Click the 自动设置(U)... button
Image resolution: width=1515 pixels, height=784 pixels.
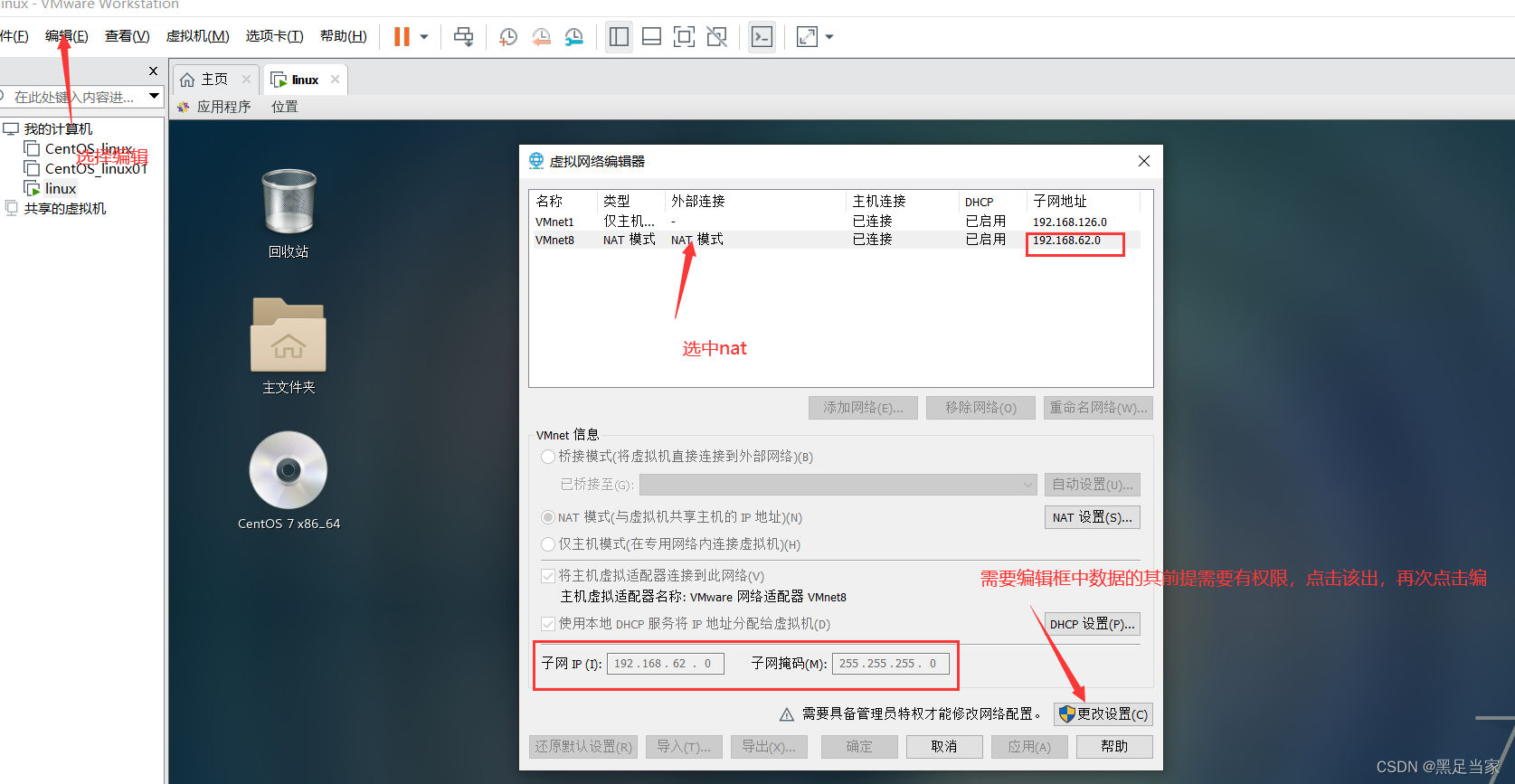coord(1092,485)
